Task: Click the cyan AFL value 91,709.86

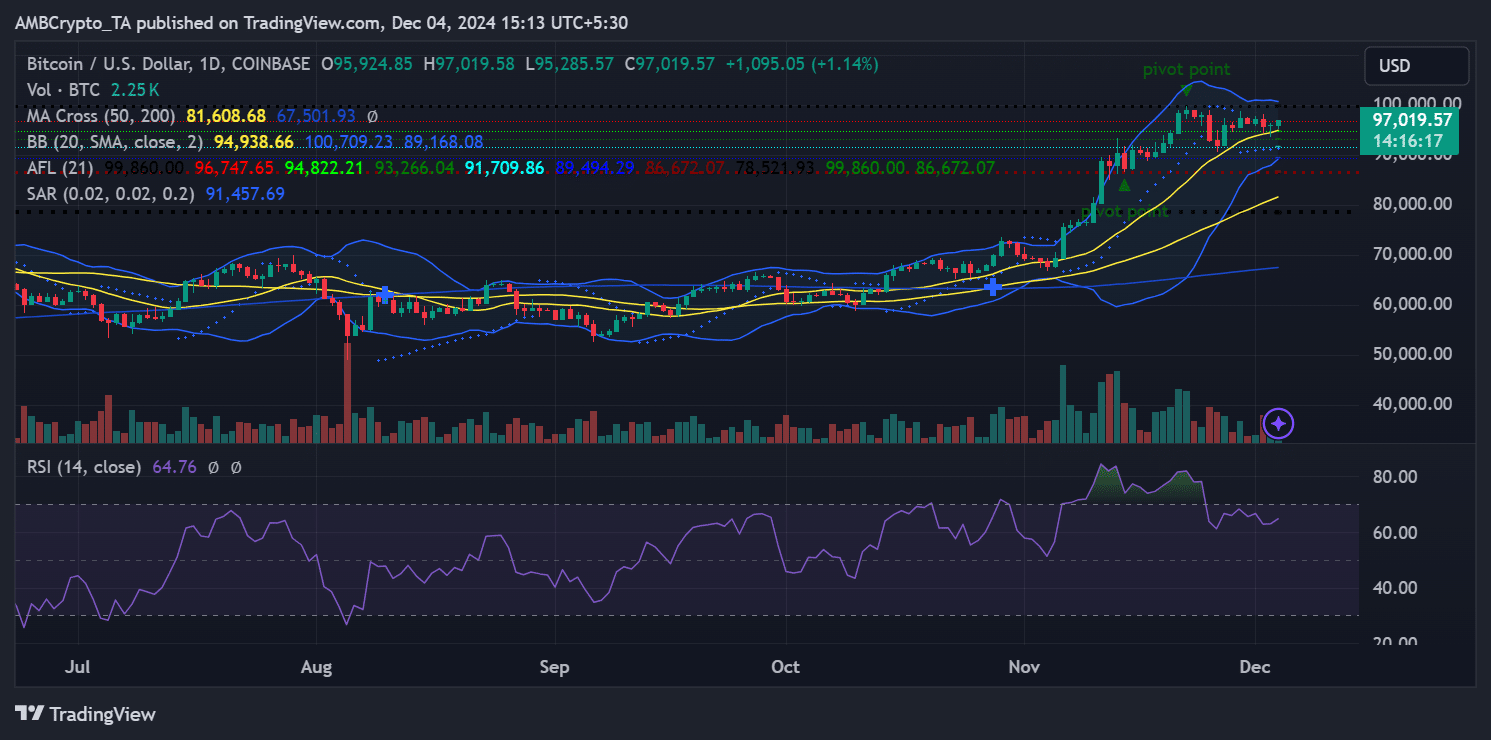Action: coord(504,168)
